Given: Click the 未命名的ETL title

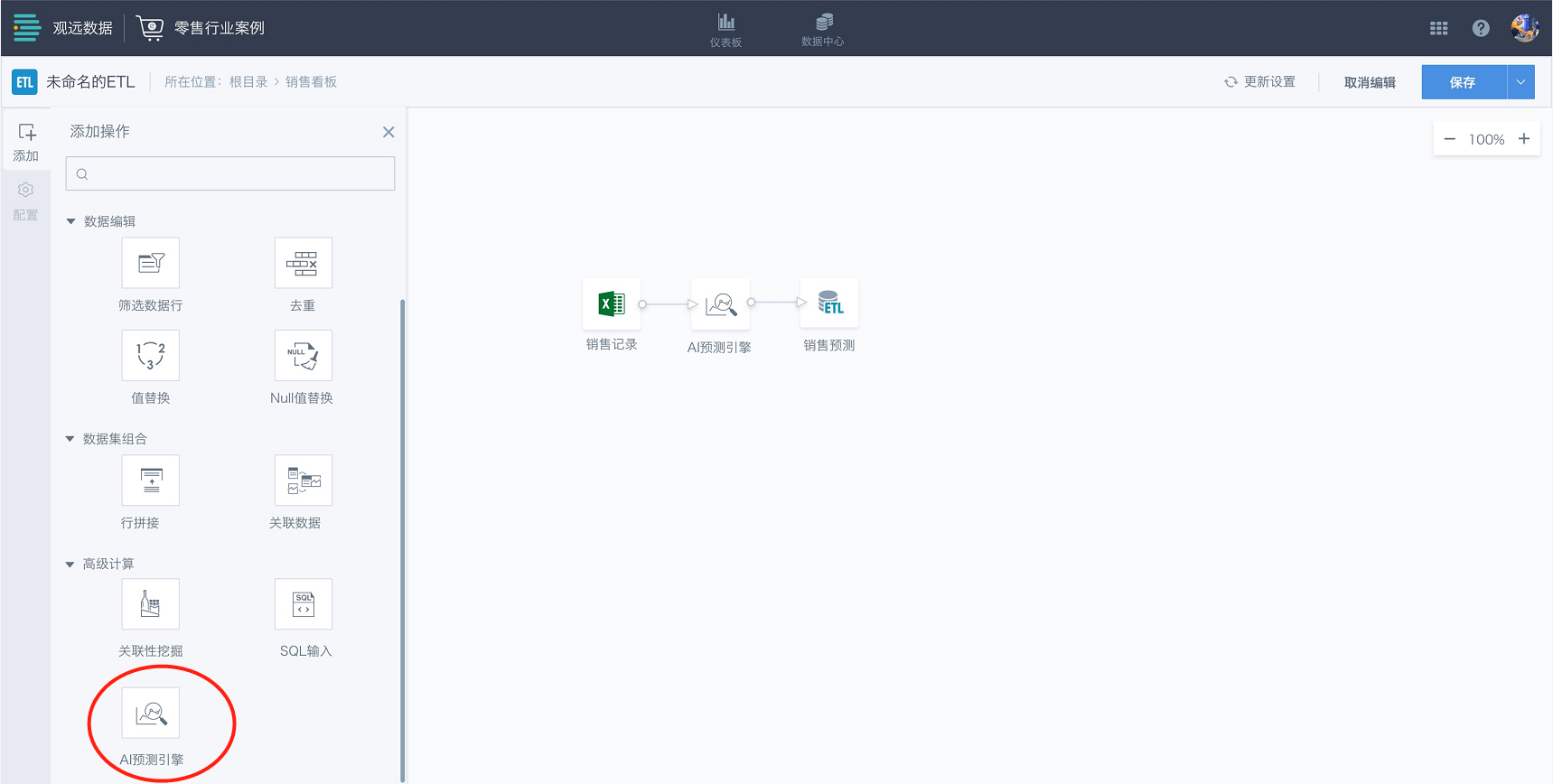Looking at the screenshot, I should click(90, 82).
